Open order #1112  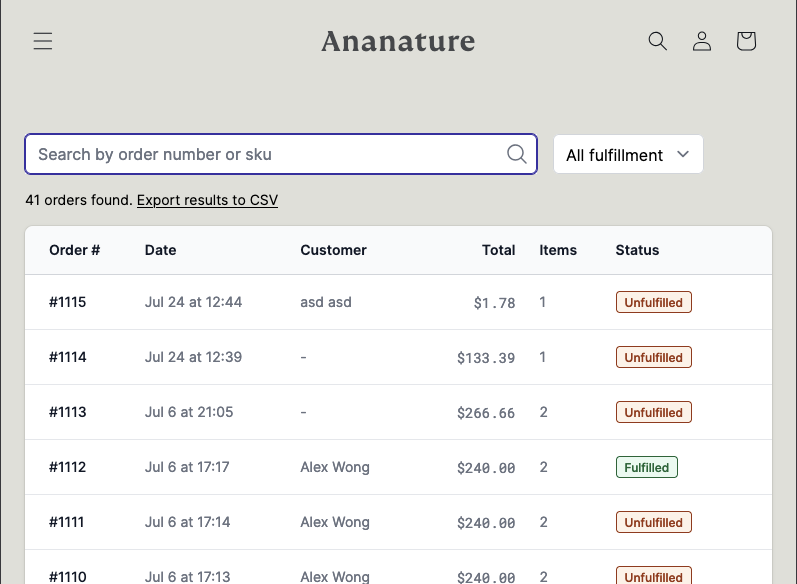coord(68,467)
